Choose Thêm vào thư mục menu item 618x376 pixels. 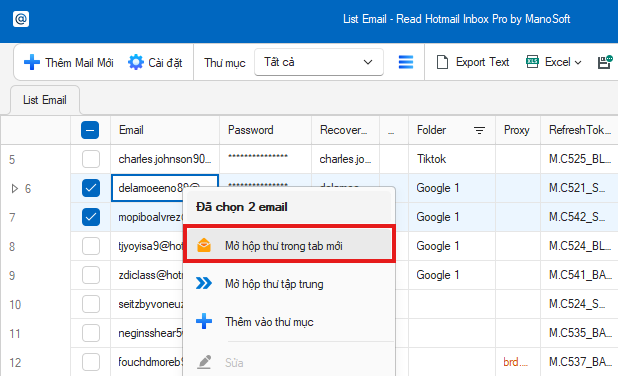[289, 322]
